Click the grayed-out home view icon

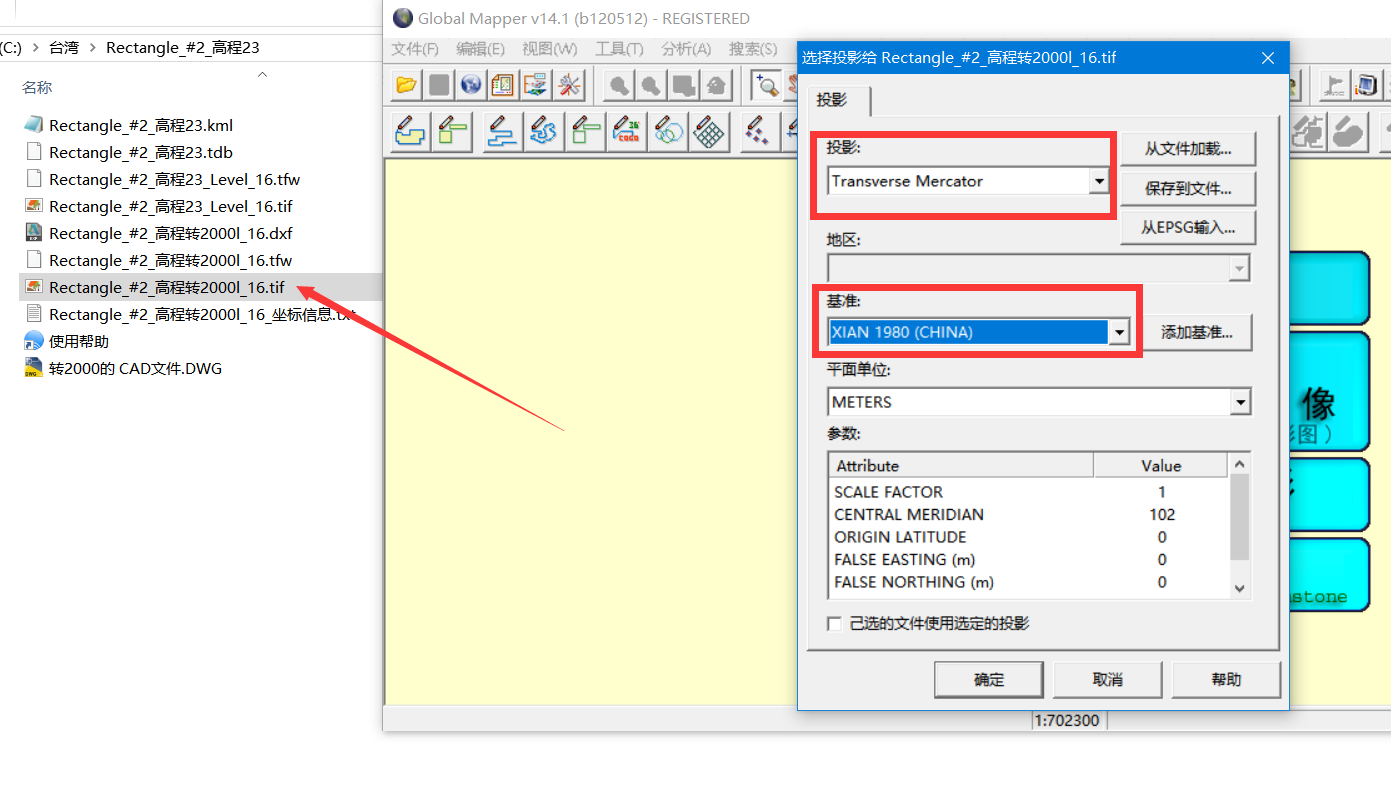click(x=716, y=85)
